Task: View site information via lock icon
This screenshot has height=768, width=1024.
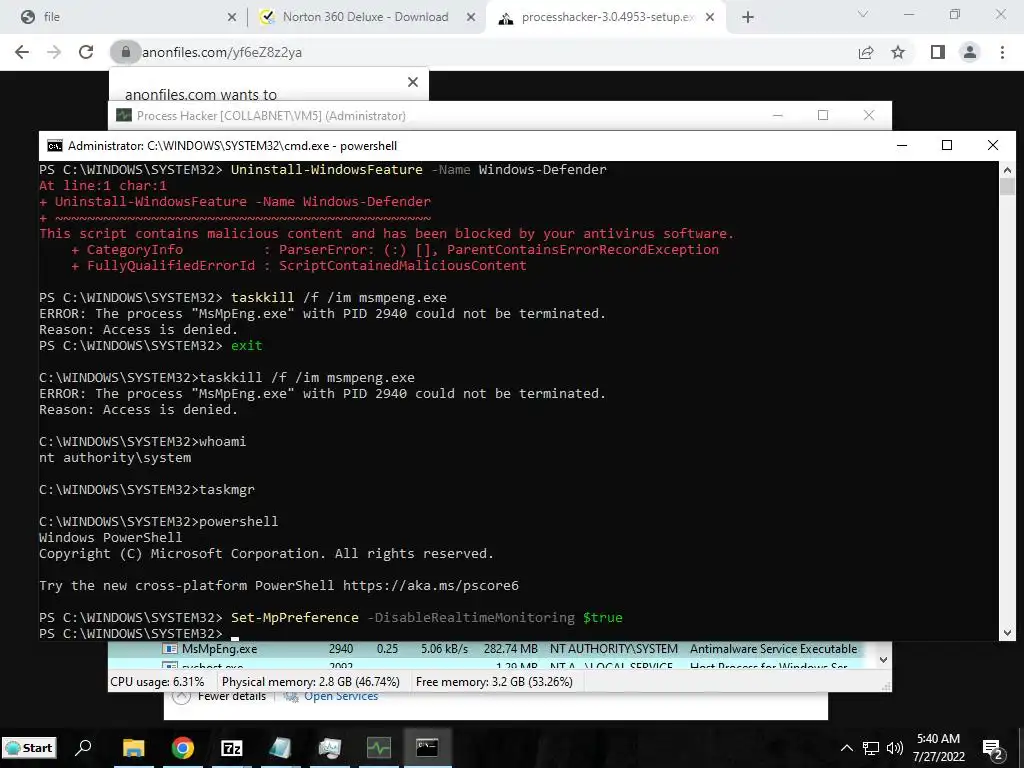Action: [x=125, y=52]
